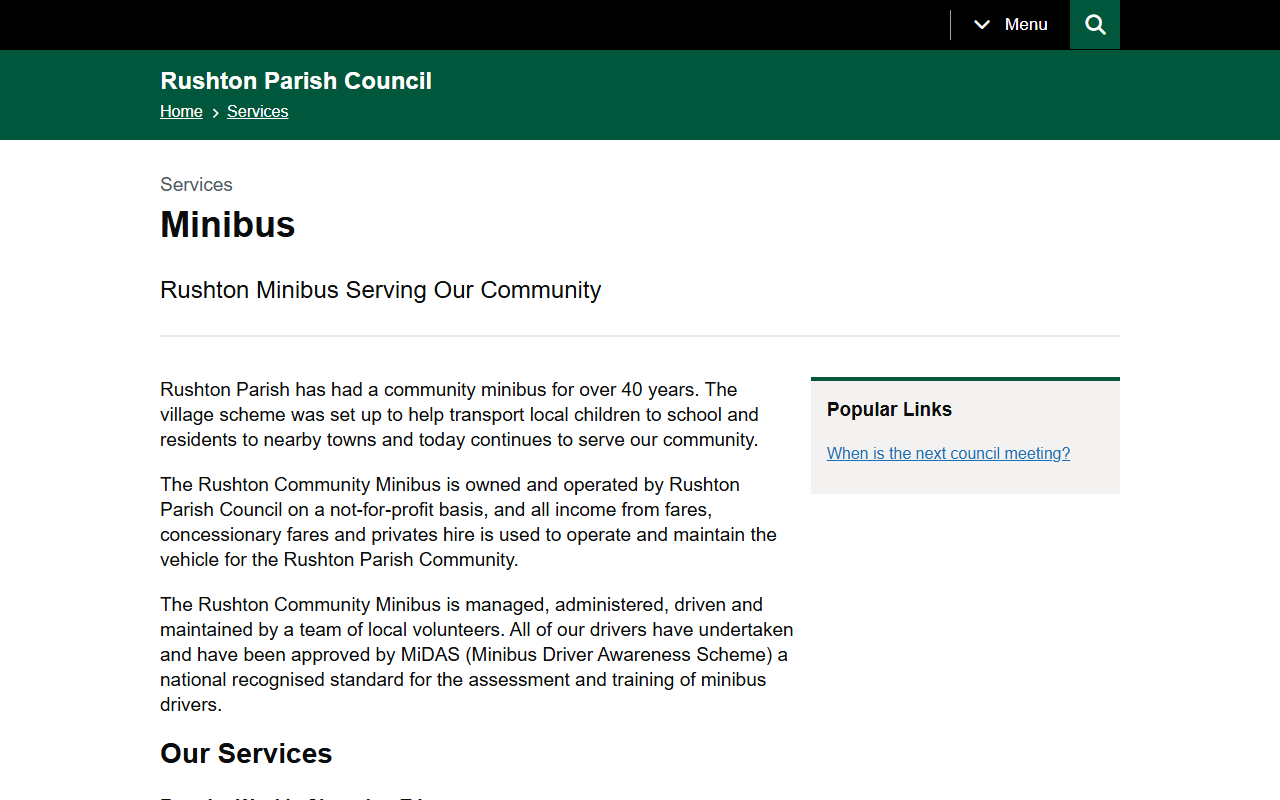Viewport: 1280px width, 800px height.
Task: Click 'Rushton Minibus Serving Our Community' subtitle
Action: pos(381,290)
